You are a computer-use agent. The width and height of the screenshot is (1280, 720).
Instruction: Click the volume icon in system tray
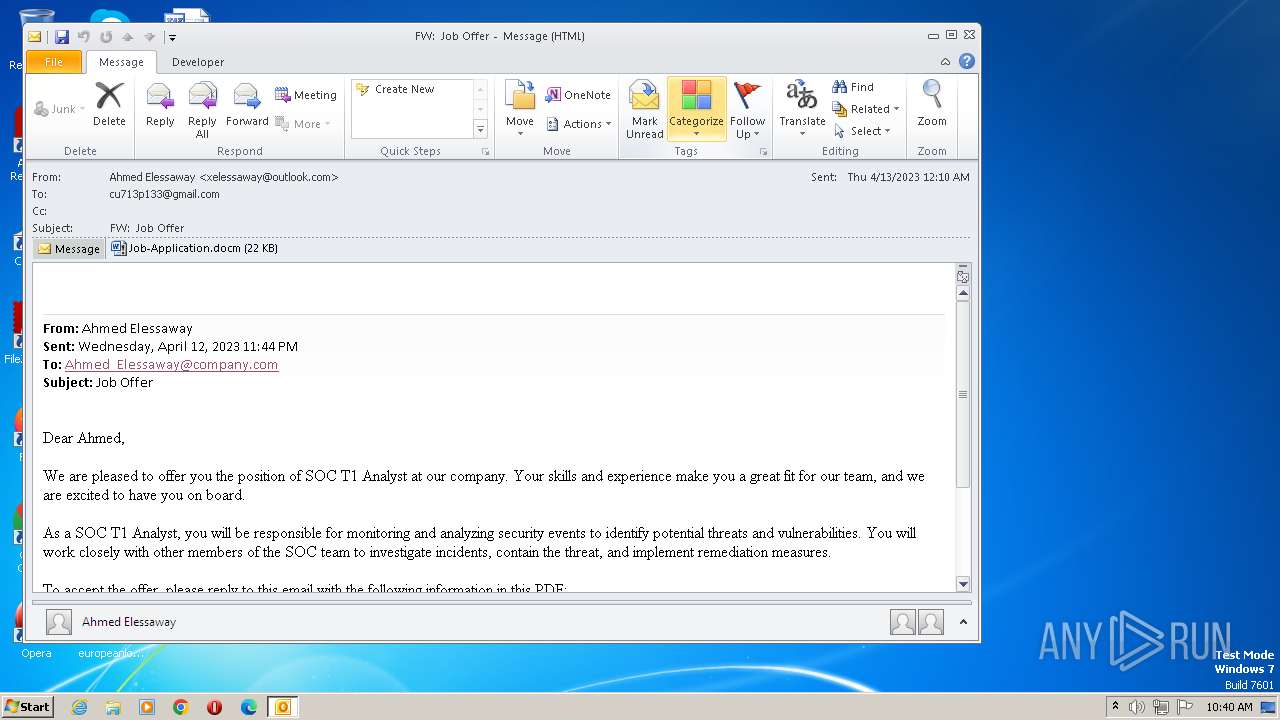(x=1137, y=707)
